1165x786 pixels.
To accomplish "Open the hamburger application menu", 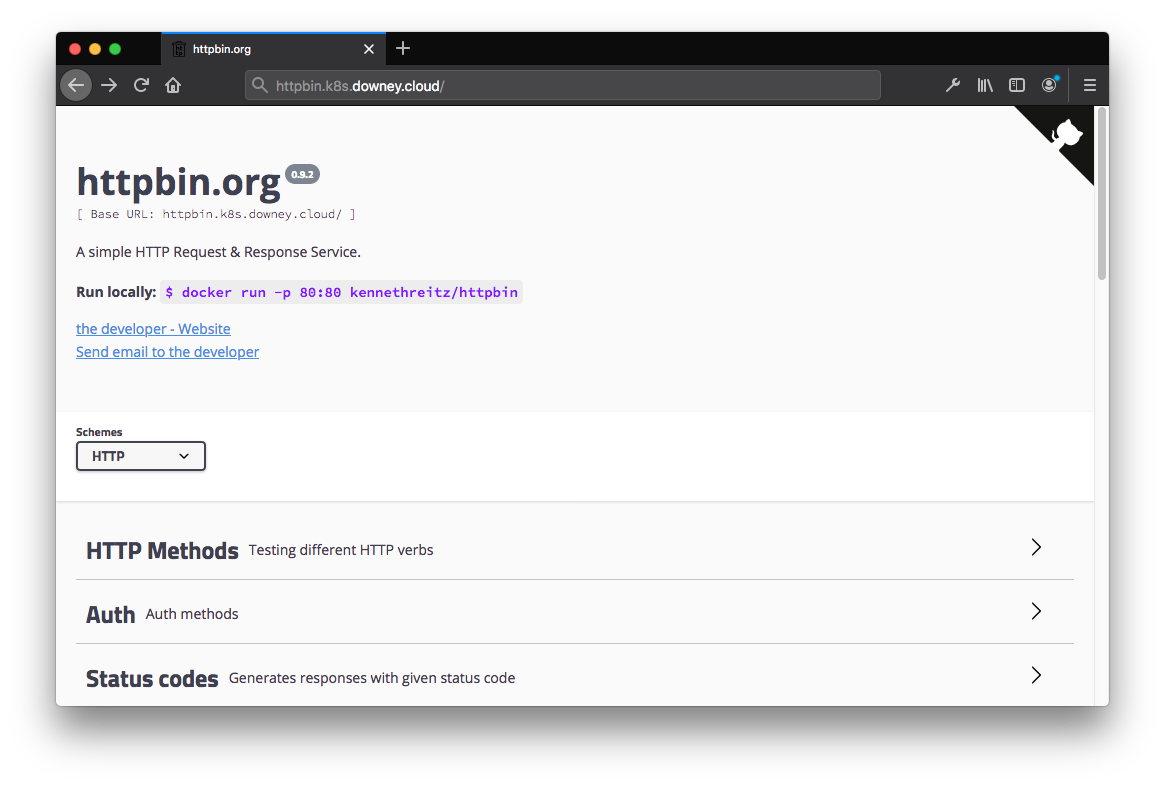I will tap(1089, 85).
